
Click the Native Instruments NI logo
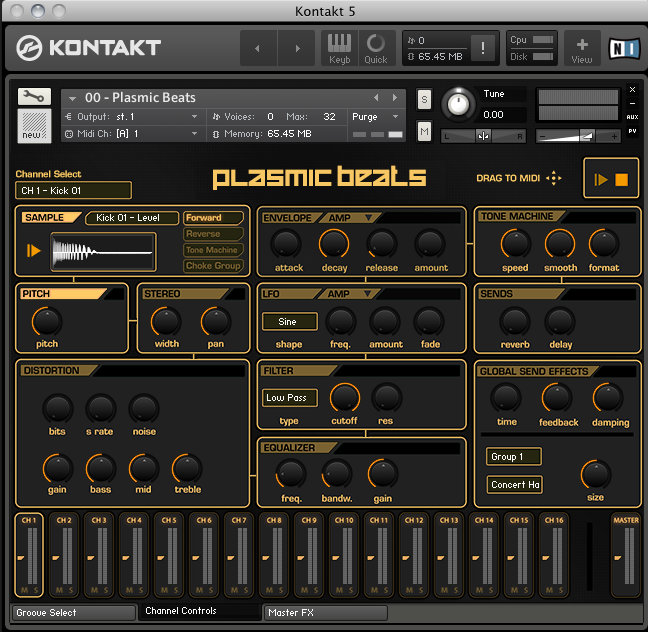click(624, 48)
